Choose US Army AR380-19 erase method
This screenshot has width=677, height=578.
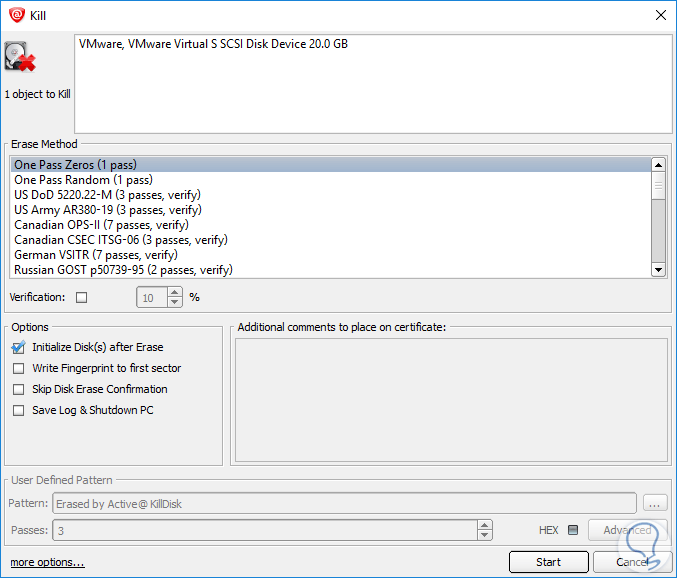click(330, 210)
